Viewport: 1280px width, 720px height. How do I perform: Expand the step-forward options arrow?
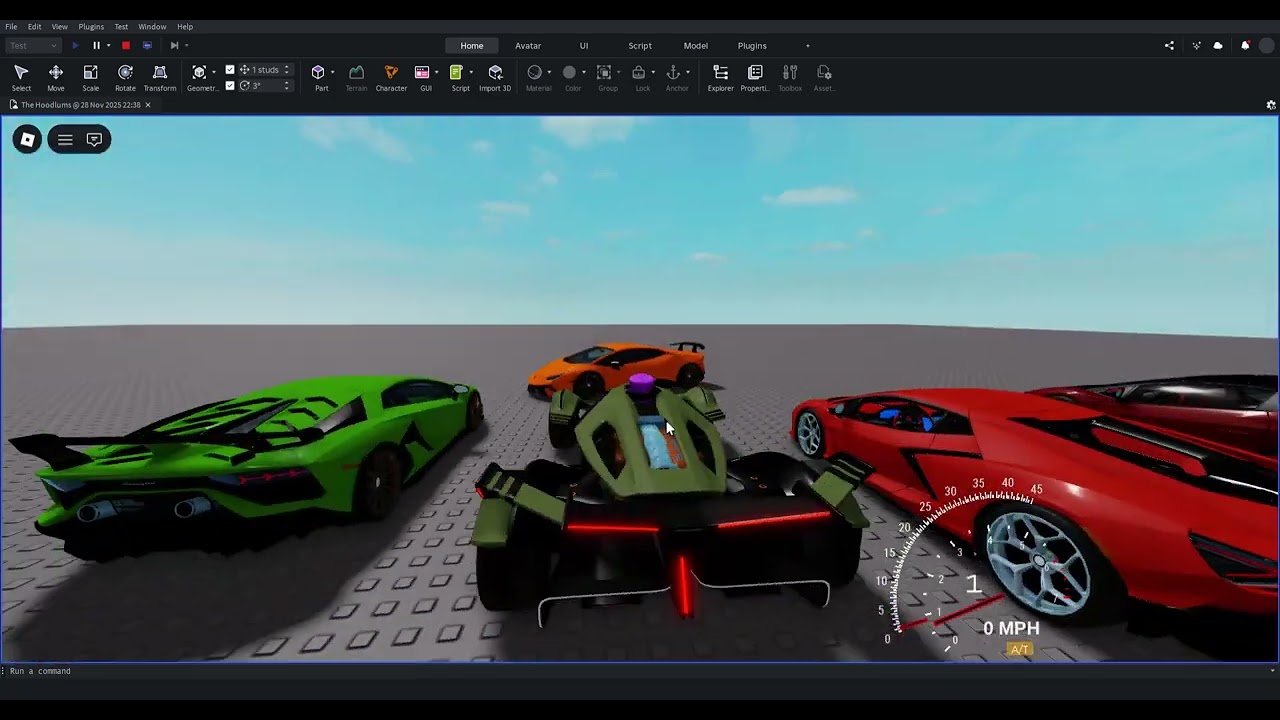pyautogui.click(x=186, y=45)
